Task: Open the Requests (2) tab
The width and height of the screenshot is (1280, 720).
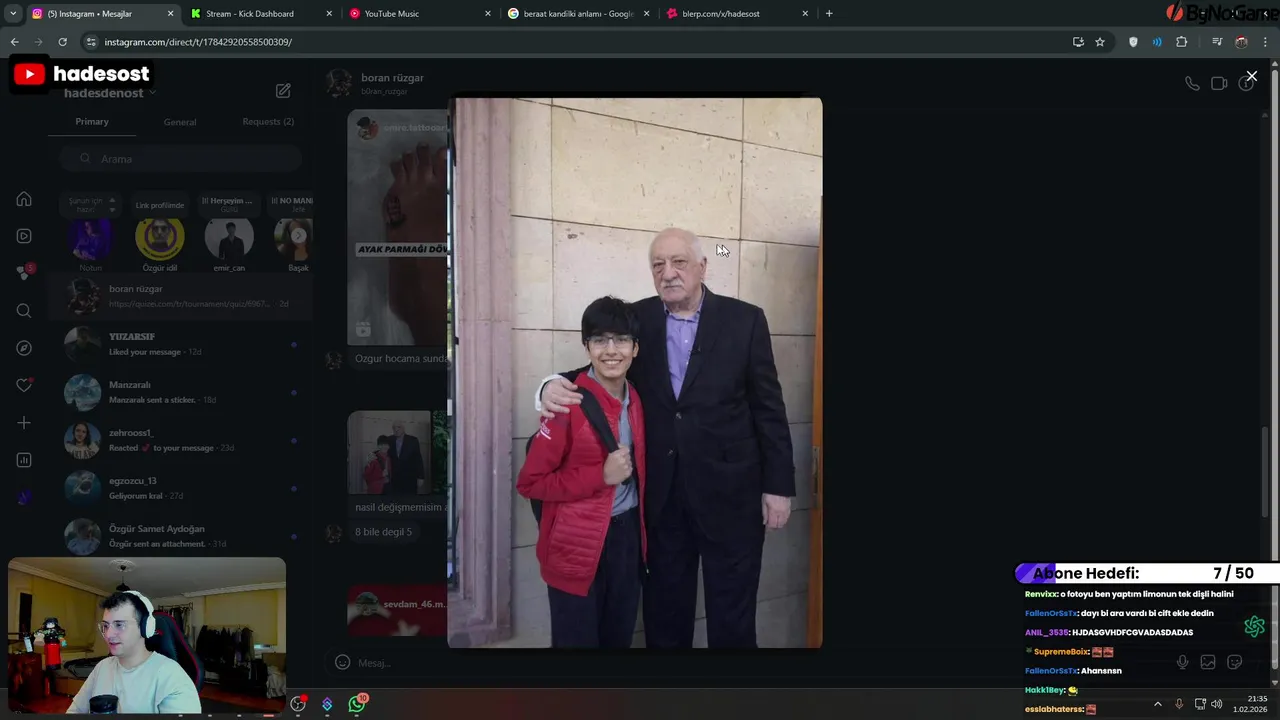Action: click(268, 122)
